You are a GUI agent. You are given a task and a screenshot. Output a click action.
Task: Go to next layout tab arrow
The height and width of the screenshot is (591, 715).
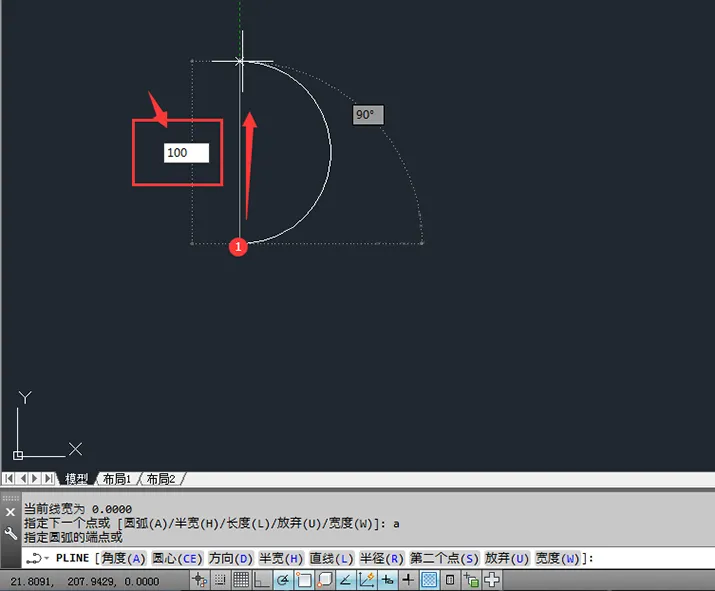(35, 478)
